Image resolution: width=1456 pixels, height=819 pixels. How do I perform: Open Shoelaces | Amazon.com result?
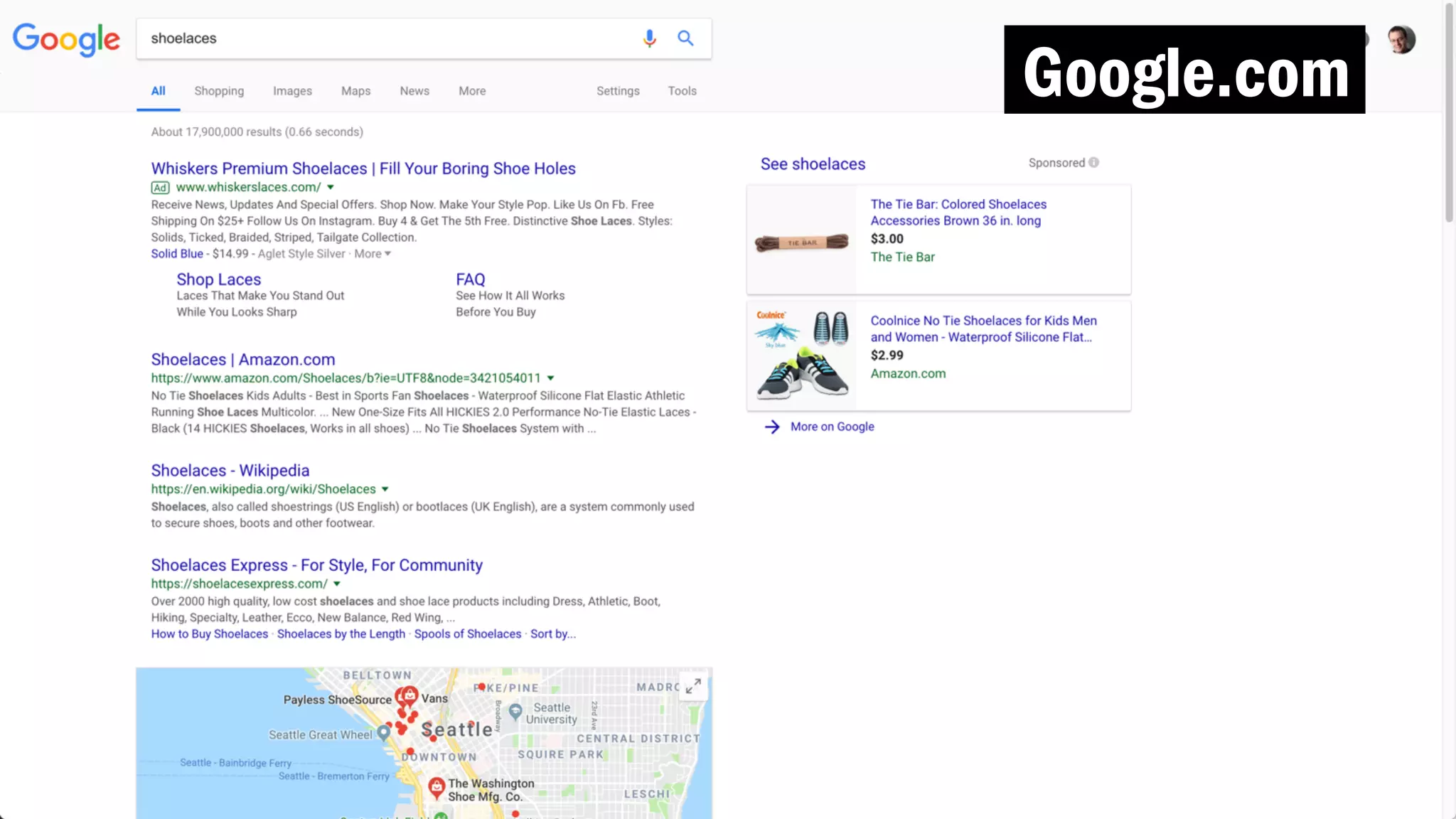click(243, 360)
